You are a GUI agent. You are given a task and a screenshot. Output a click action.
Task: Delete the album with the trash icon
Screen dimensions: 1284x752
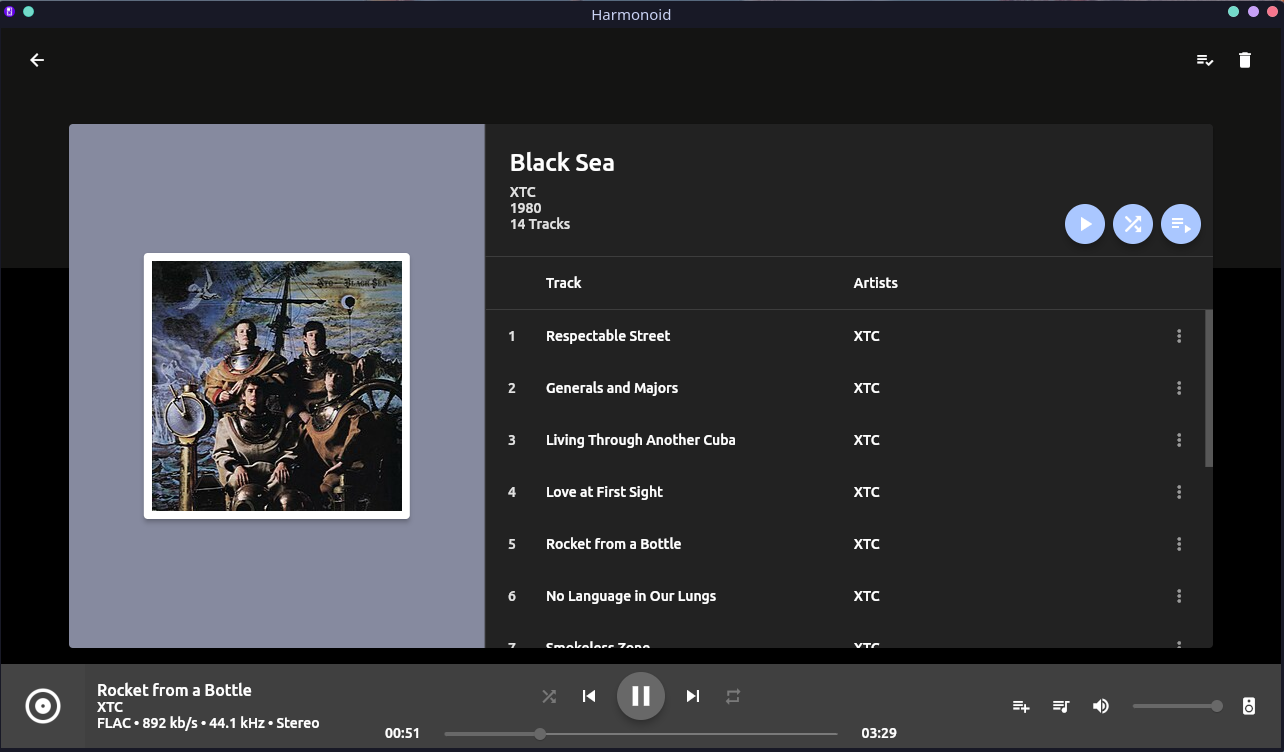point(1245,60)
